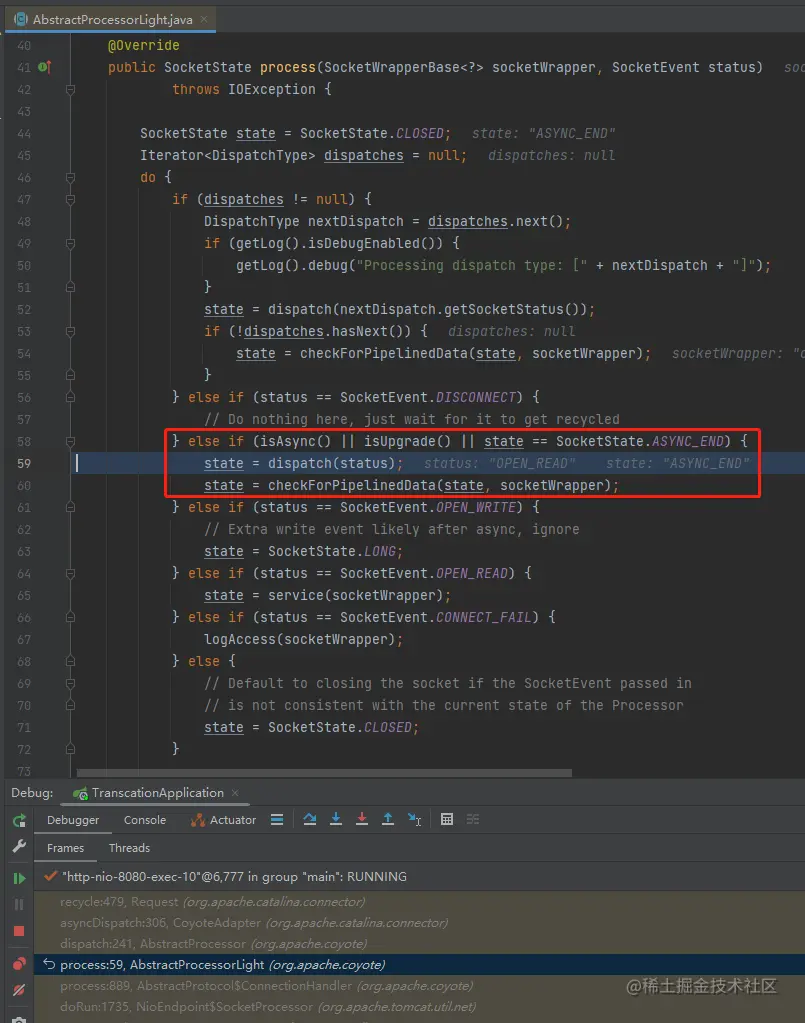Click the Step Out icon
This screenshot has width=805, height=1023.
388,819
